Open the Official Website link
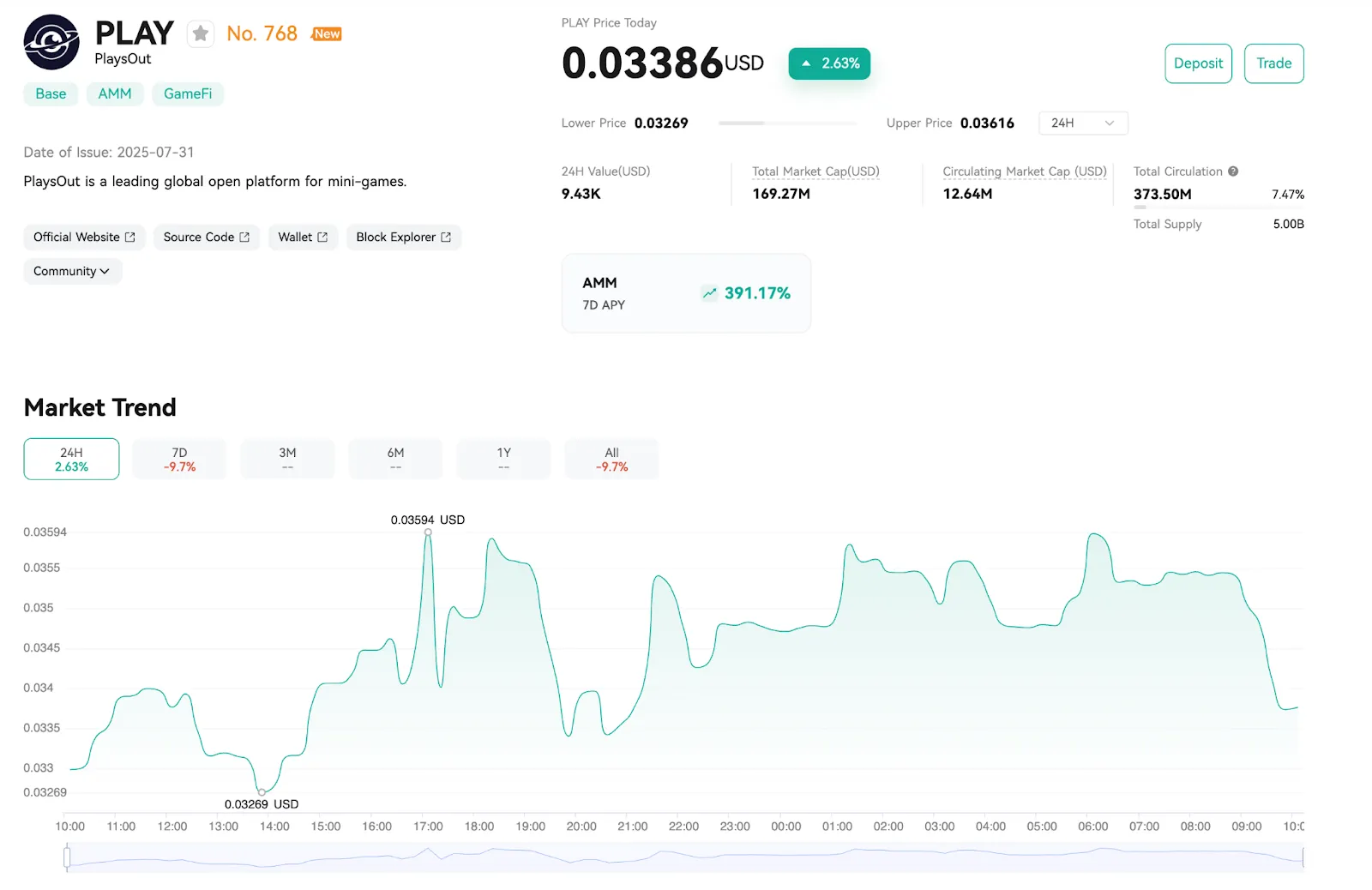 [x=84, y=238]
